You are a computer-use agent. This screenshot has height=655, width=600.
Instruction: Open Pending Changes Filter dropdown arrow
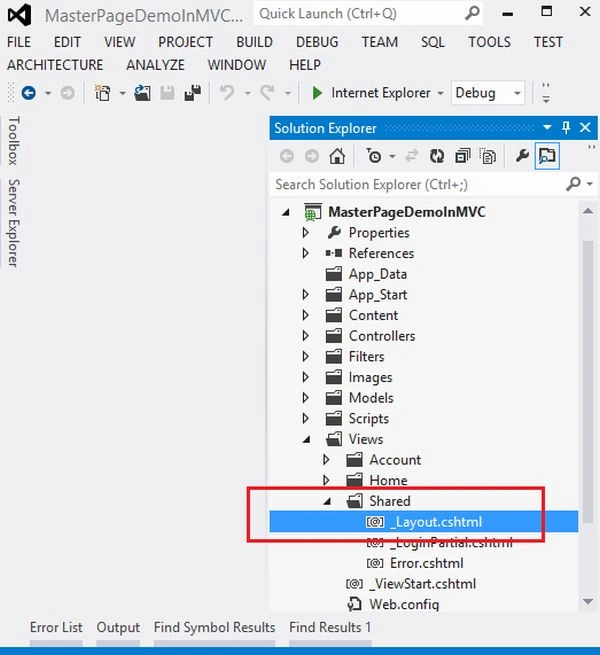tap(392, 157)
